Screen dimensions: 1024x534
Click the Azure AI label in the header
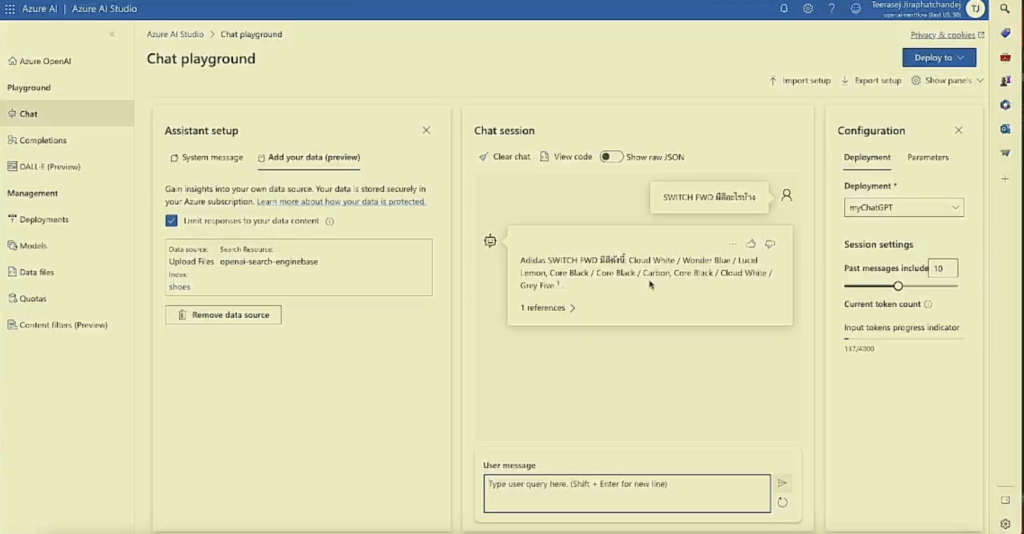[x=40, y=8]
